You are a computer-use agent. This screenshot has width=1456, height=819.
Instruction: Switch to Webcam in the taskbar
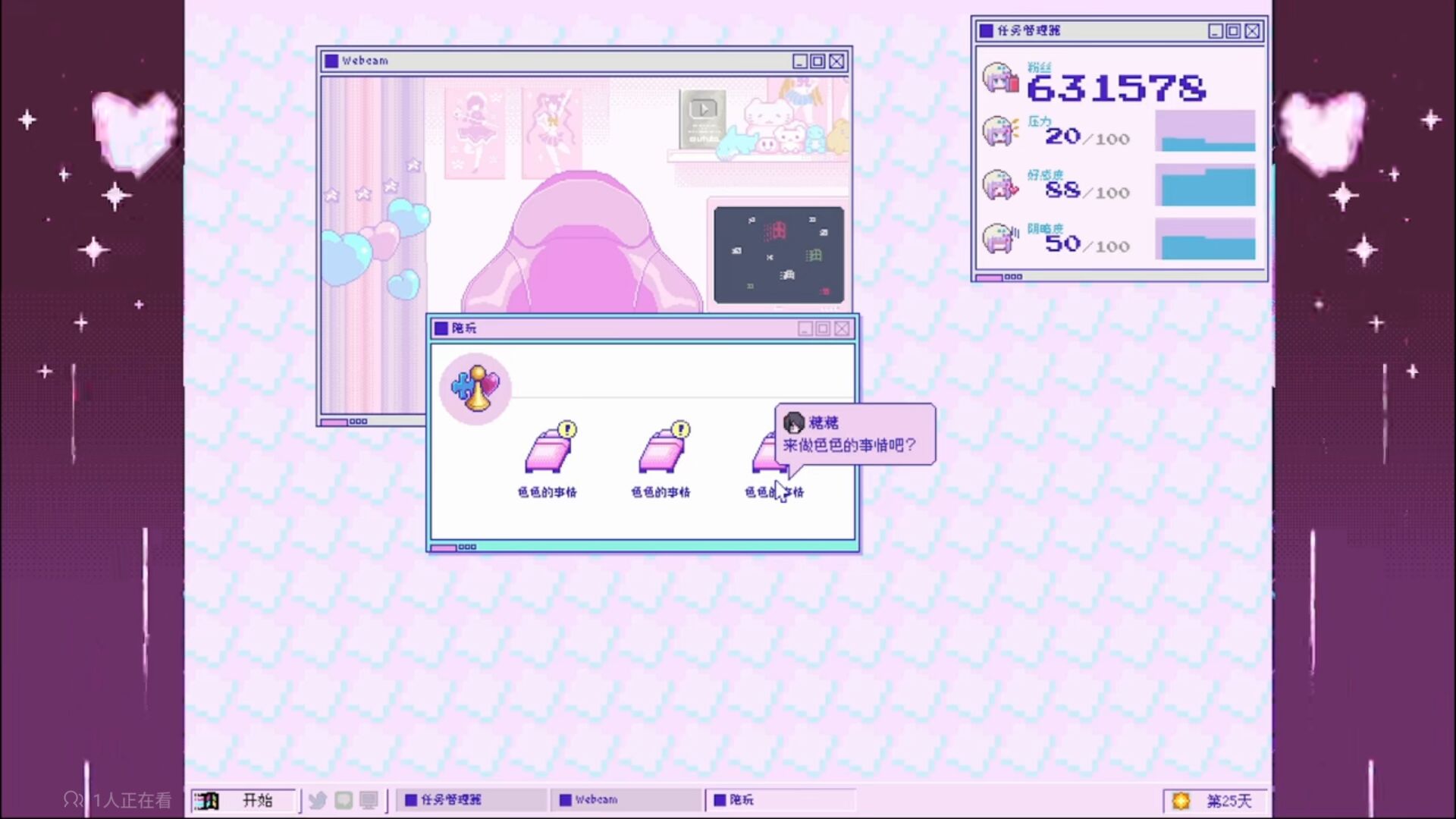(x=626, y=800)
